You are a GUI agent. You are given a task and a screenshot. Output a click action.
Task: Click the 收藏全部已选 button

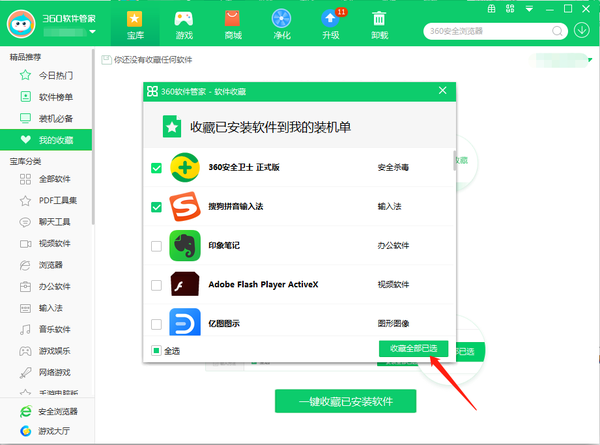(413, 348)
